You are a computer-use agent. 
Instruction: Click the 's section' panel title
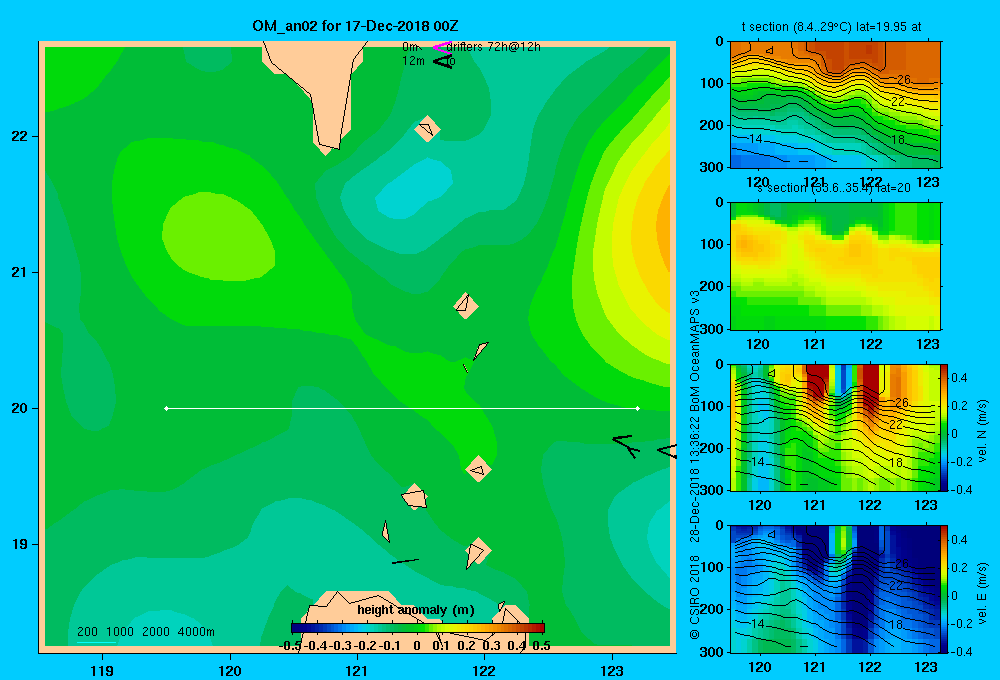pyautogui.click(x=834, y=188)
